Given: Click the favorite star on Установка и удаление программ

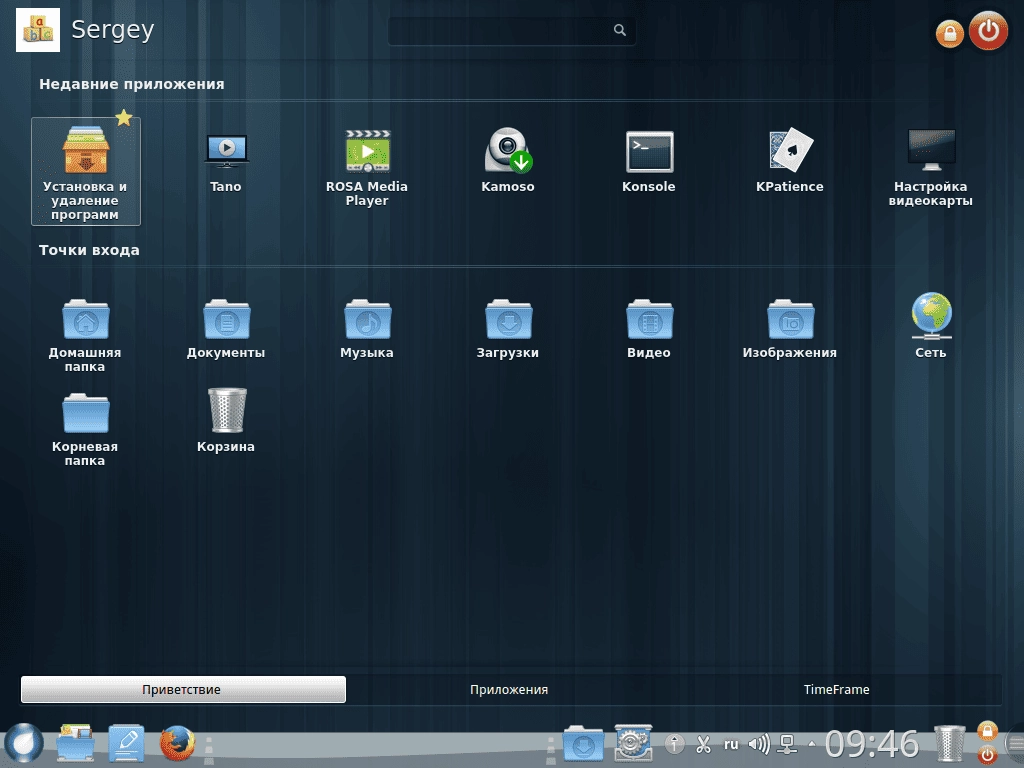Looking at the screenshot, I should click(x=124, y=118).
